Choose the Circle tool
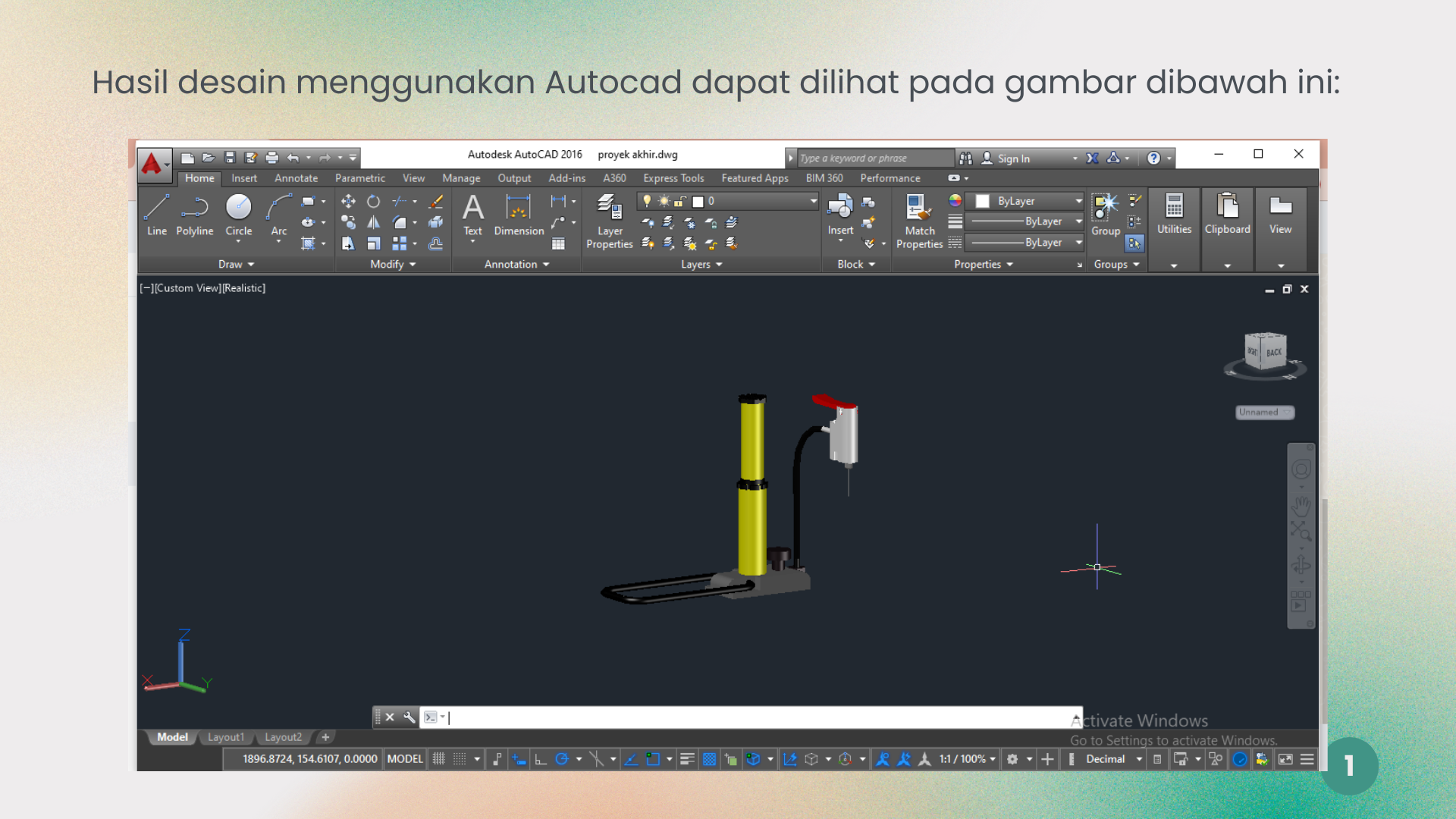 (238, 215)
